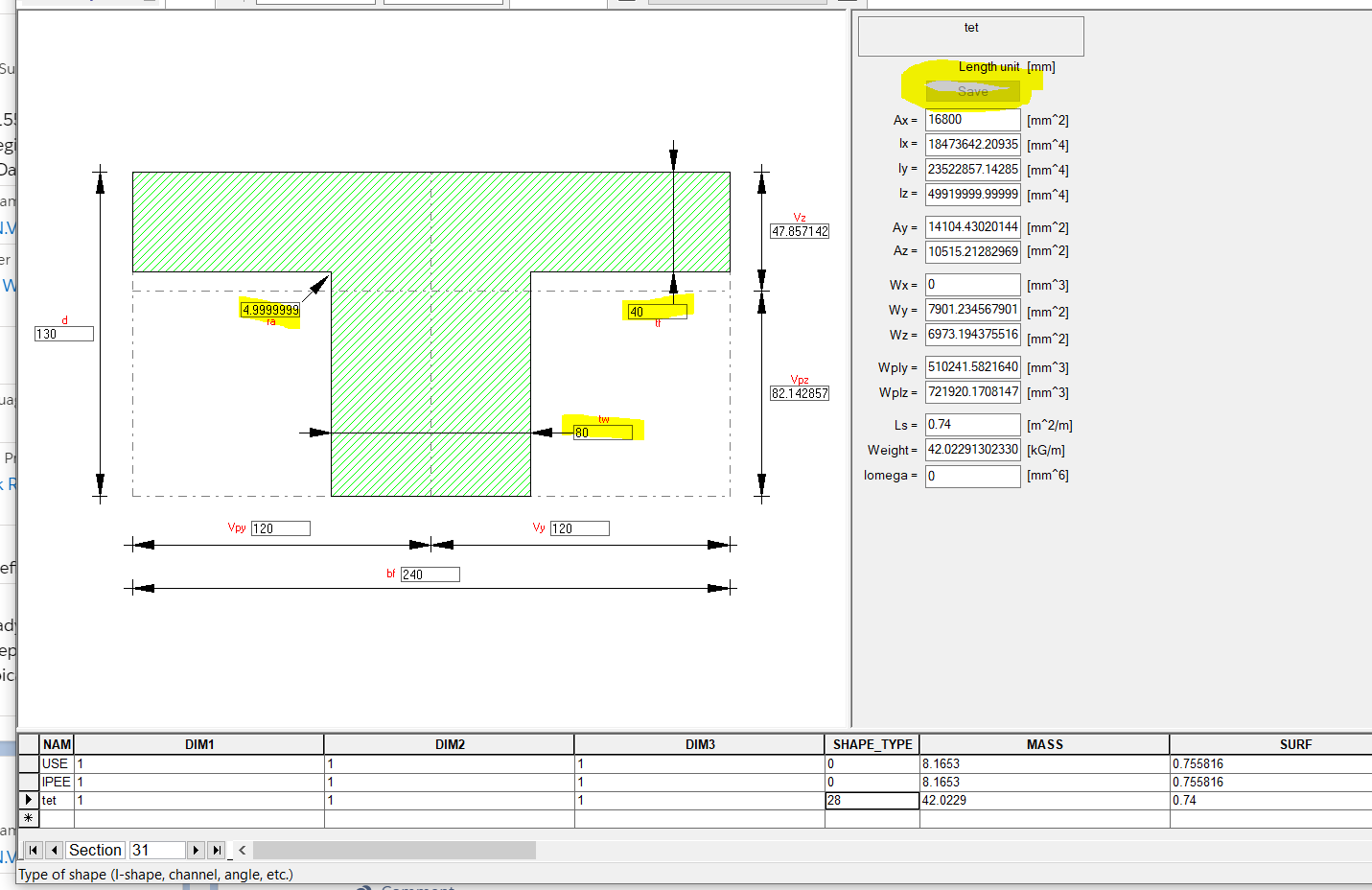Go to the first Section record
Screen dimensions: 1372x890
pyautogui.click(x=34, y=850)
